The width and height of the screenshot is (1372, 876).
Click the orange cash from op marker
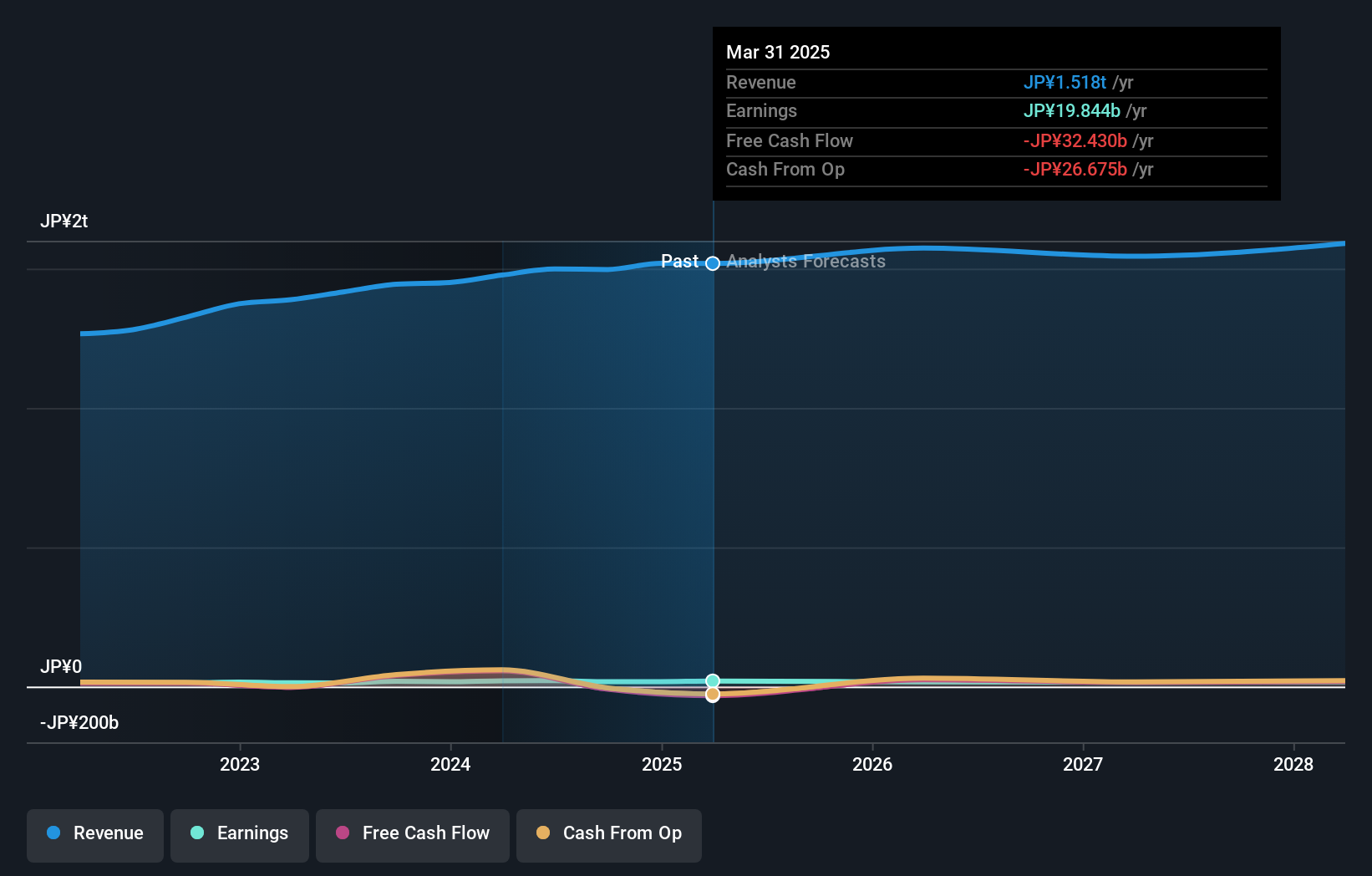click(713, 695)
